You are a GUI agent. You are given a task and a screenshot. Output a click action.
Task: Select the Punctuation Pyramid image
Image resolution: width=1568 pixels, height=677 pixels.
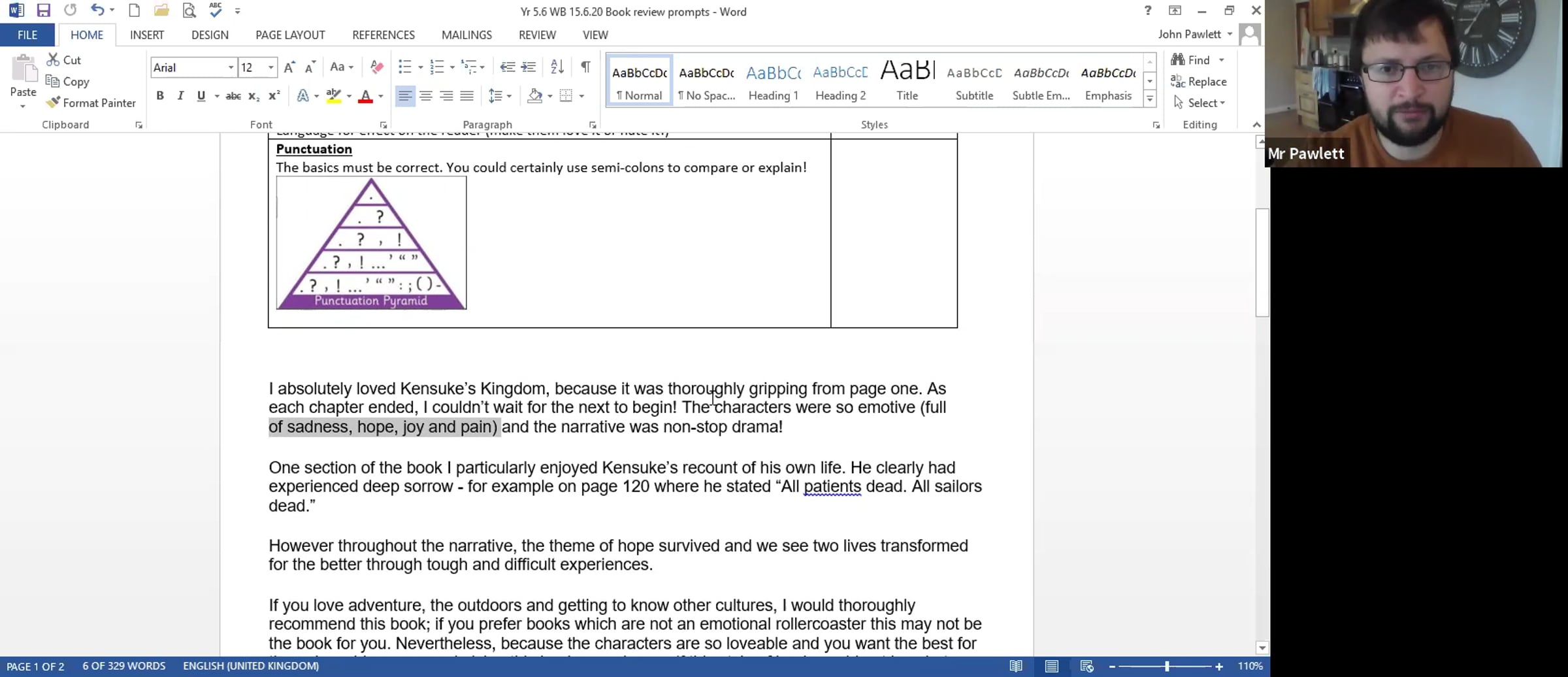pos(371,243)
